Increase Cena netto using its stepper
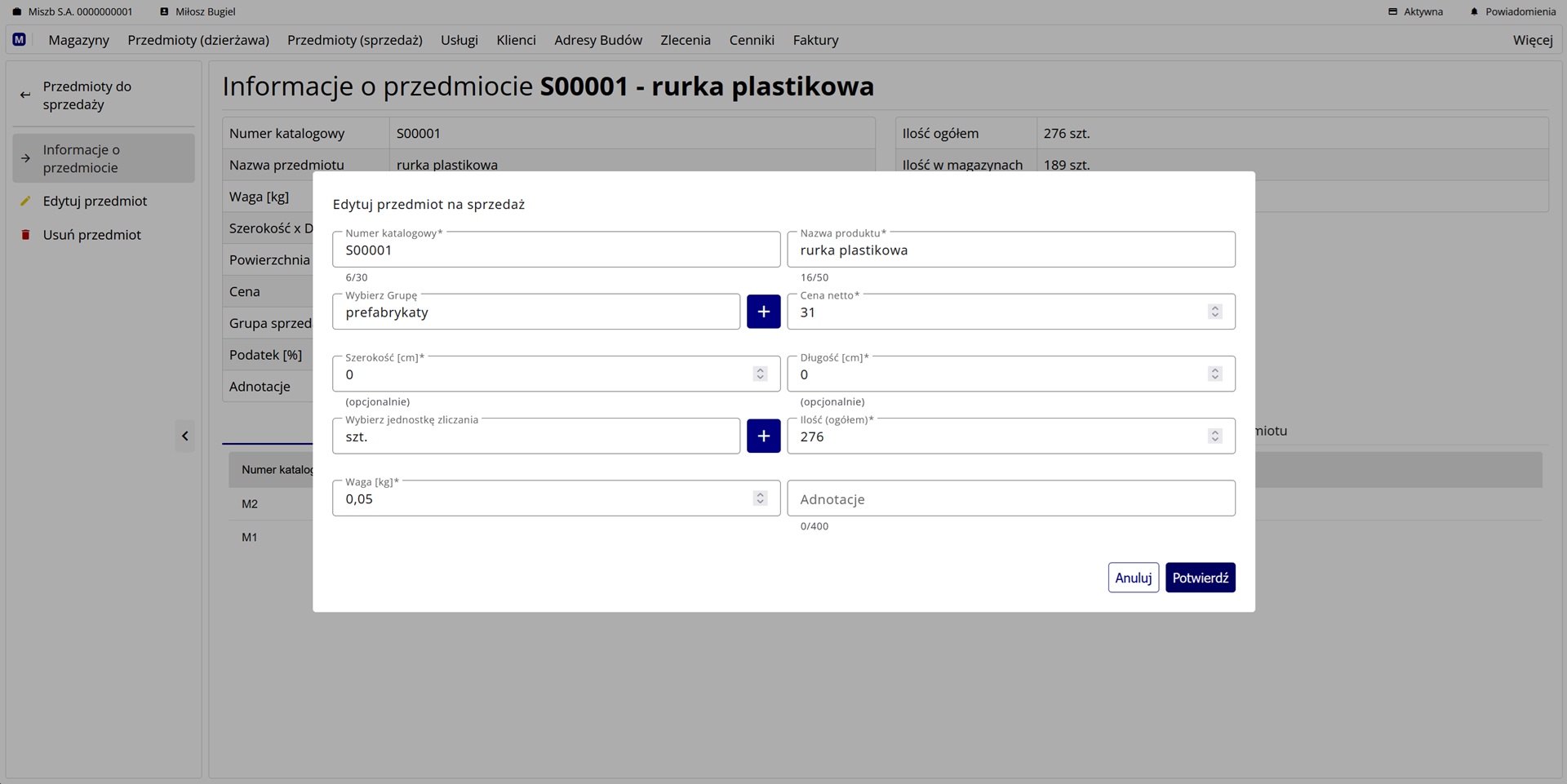1567x784 pixels. pos(1216,307)
